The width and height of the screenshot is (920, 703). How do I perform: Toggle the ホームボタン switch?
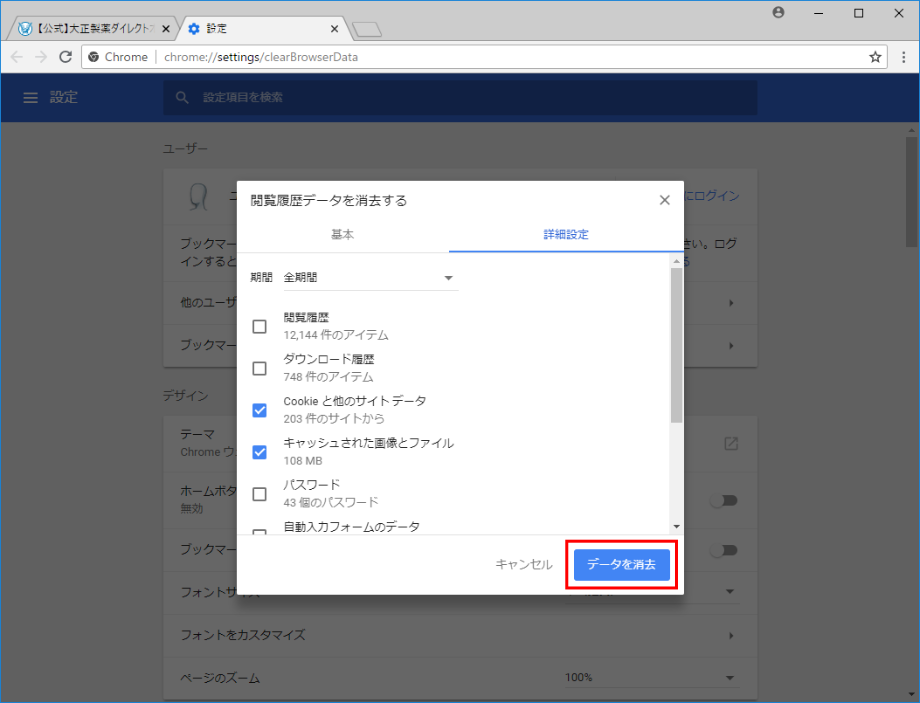coord(723,501)
